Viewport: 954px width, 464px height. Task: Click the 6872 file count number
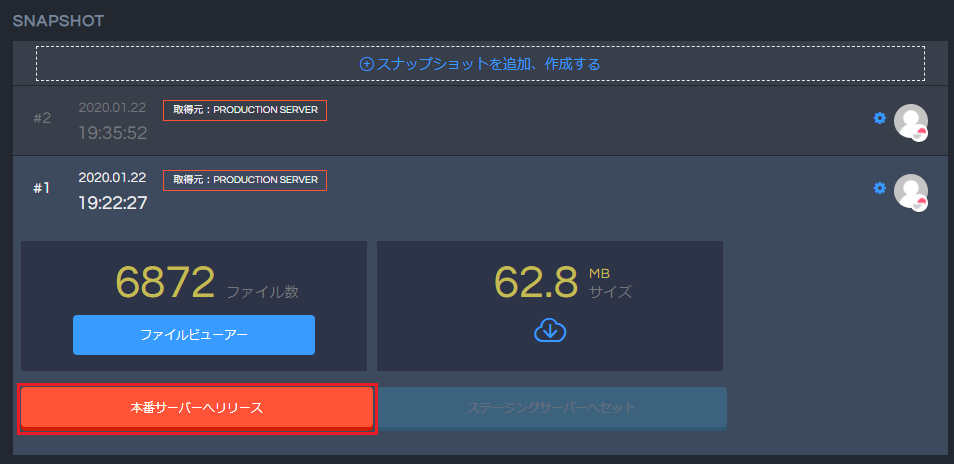[165, 283]
